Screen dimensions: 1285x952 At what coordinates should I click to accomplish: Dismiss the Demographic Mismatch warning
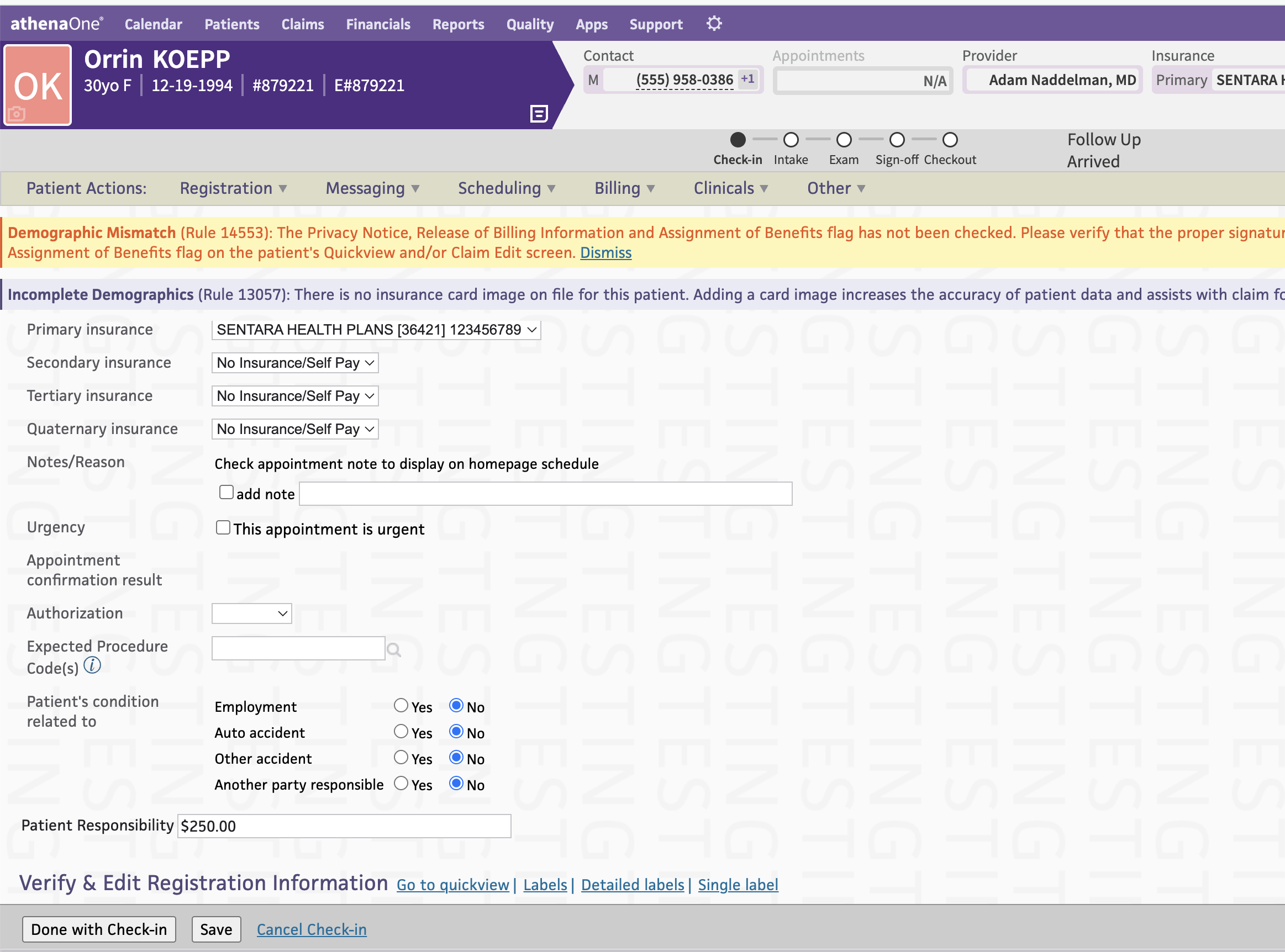[605, 252]
